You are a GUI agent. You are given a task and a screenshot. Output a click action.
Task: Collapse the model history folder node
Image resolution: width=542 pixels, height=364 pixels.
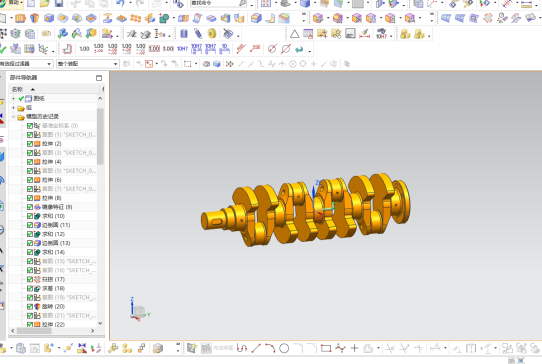click(13, 117)
